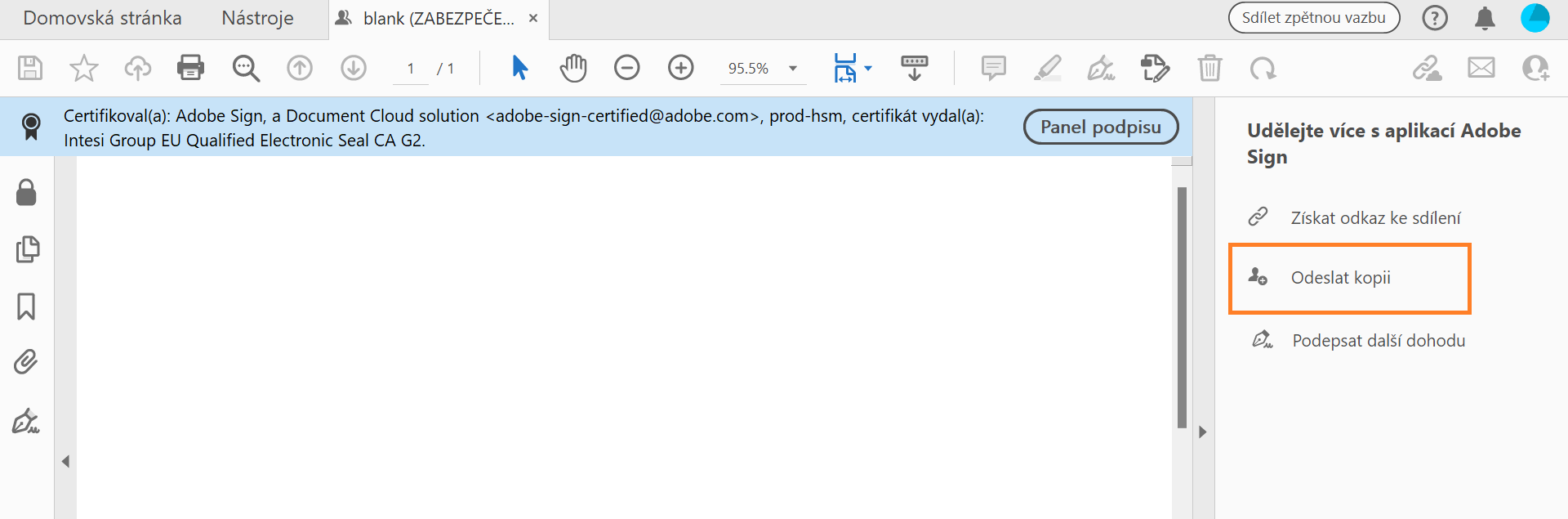This screenshot has width=1568, height=519.
Task: Open the search and find tool
Action: tap(245, 69)
